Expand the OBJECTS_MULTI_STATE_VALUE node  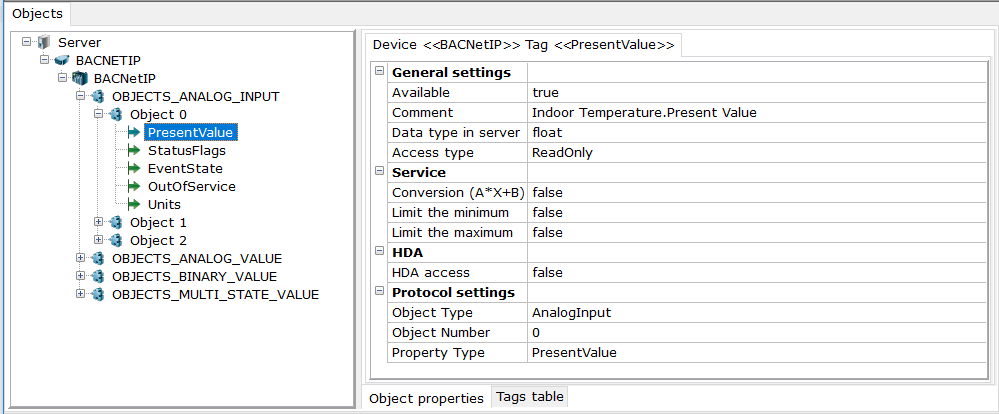pyautogui.click(x=80, y=293)
